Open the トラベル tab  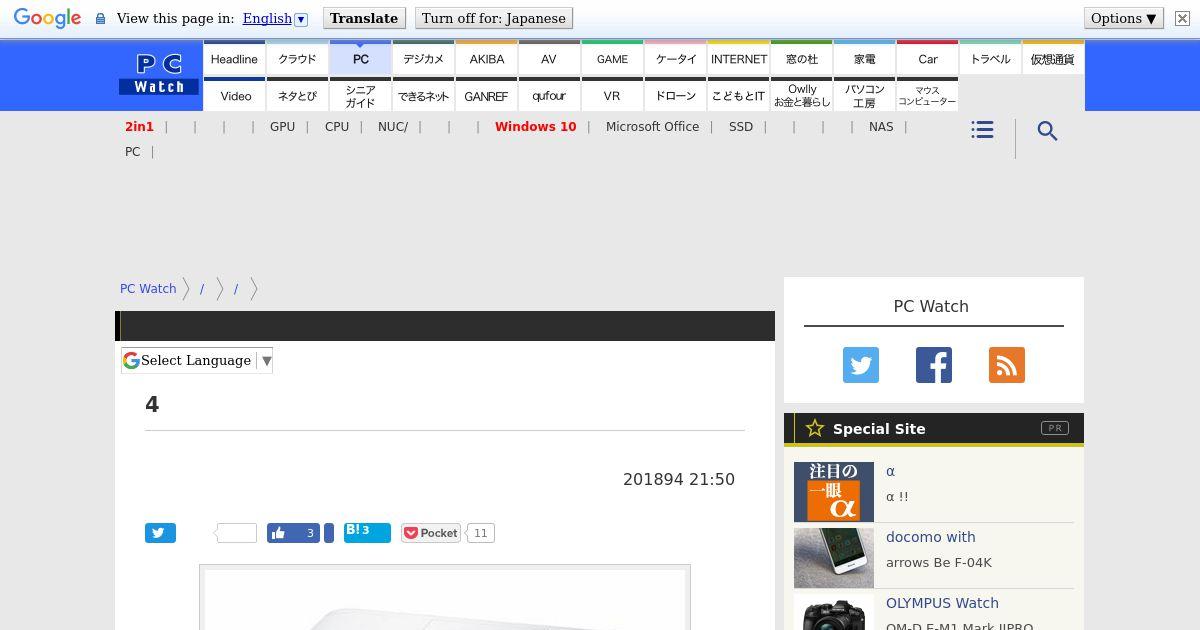[990, 59]
